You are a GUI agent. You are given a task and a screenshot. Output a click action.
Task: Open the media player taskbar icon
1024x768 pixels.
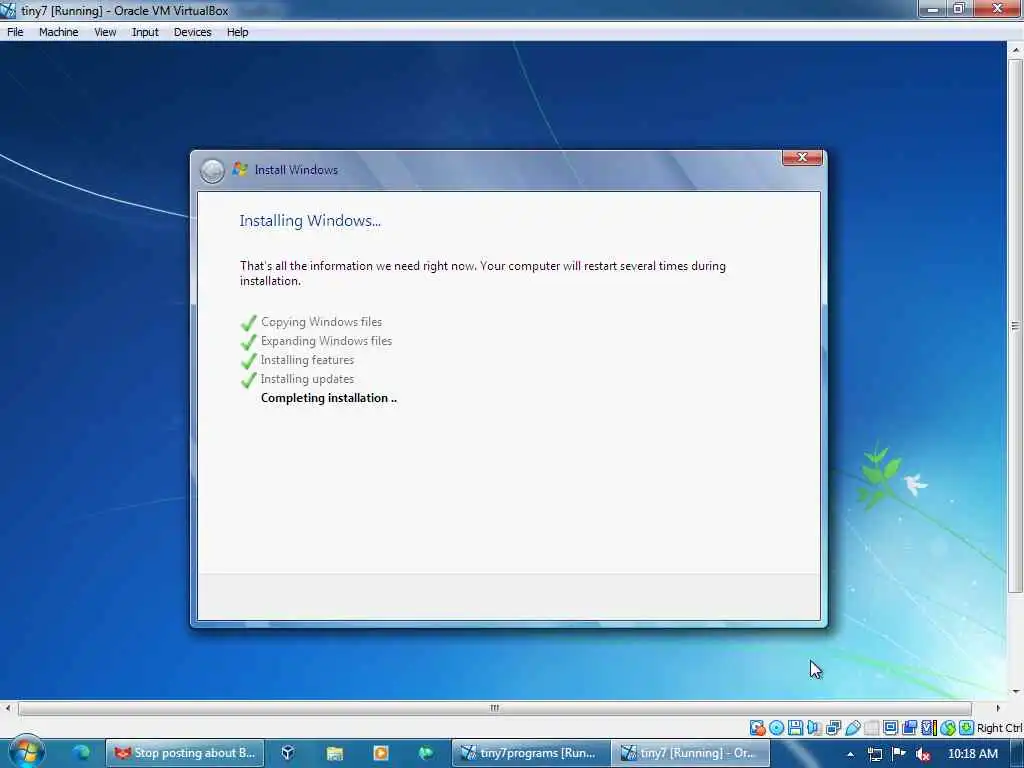(x=381, y=753)
